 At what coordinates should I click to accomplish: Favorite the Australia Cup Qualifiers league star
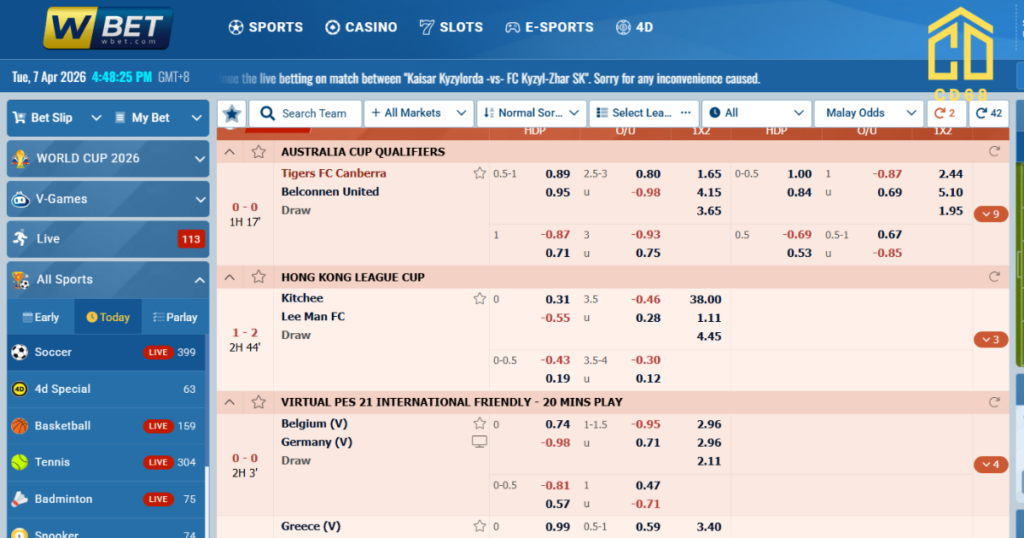point(259,152)
